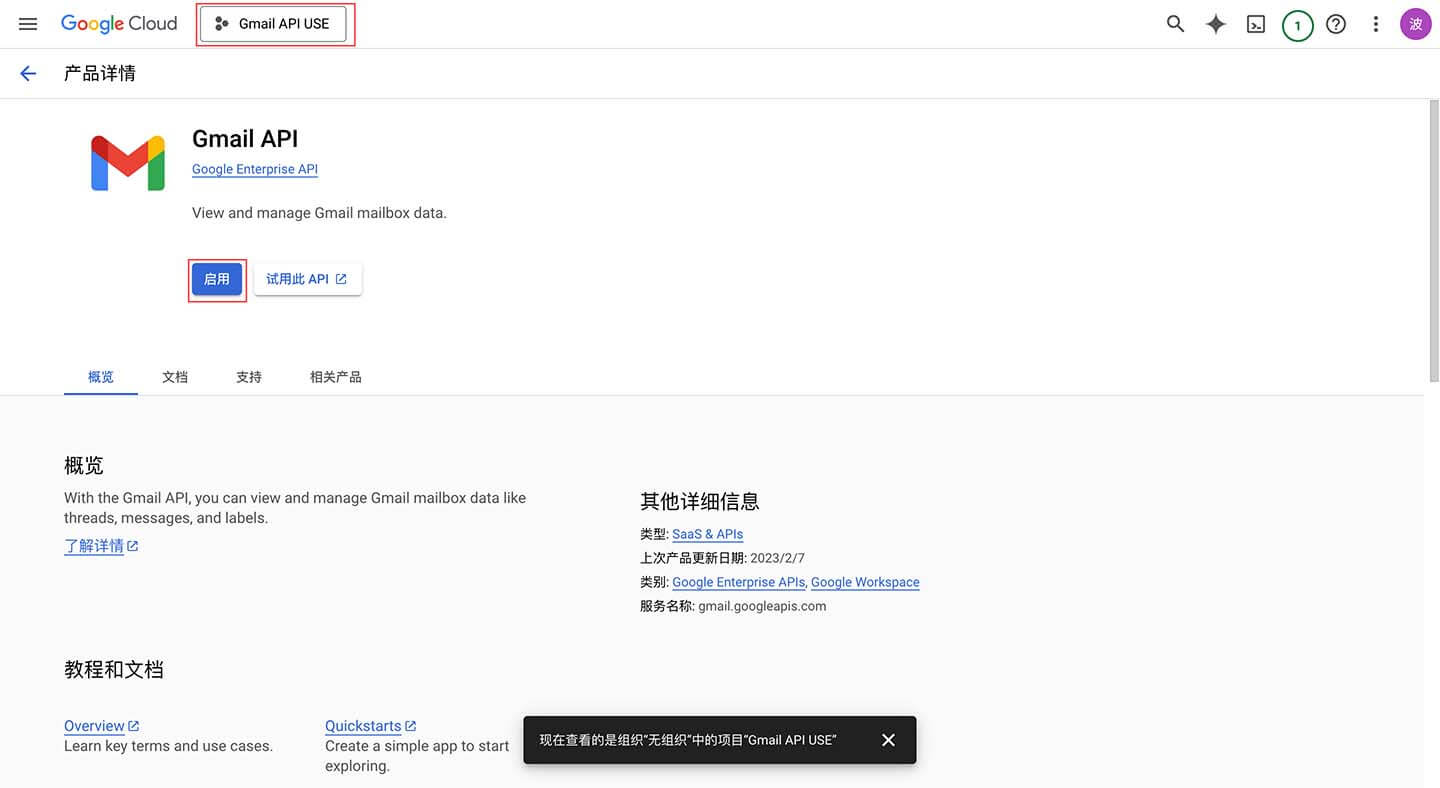This screenshot has width=1440, height=788.
Task: Open the Gemini sparkle assistant icon
Action: click(x=1216, y=24)
